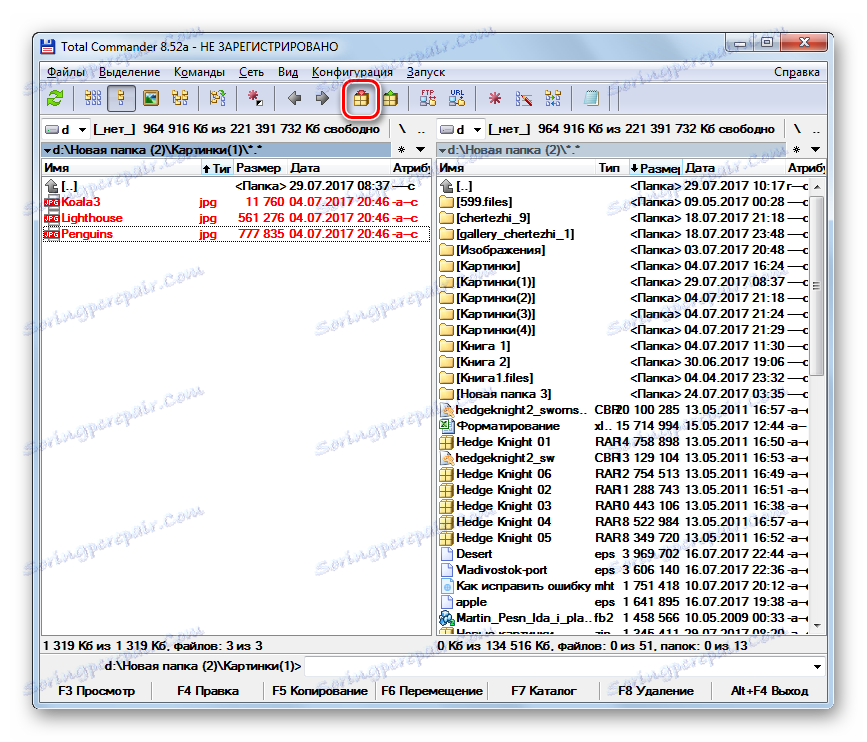Open left panel favorites asterisk button

coord(401,149)
